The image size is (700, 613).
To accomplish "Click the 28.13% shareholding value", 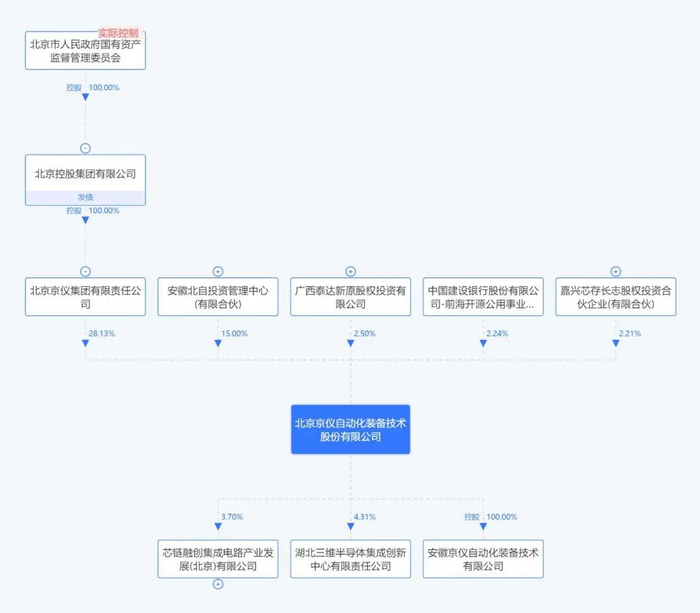I will tap(101, 334).
